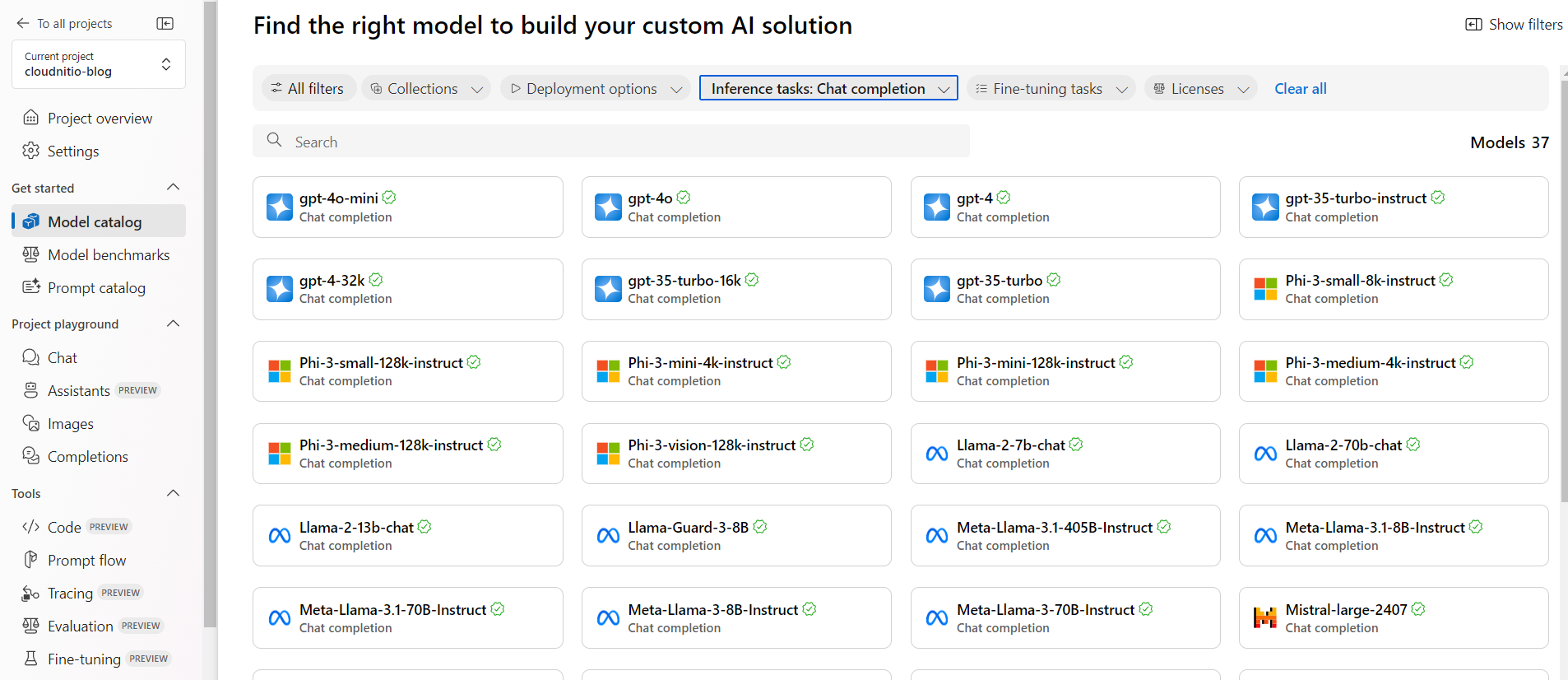
Task: Click the Clear all link
Action: coord(1301,88)
